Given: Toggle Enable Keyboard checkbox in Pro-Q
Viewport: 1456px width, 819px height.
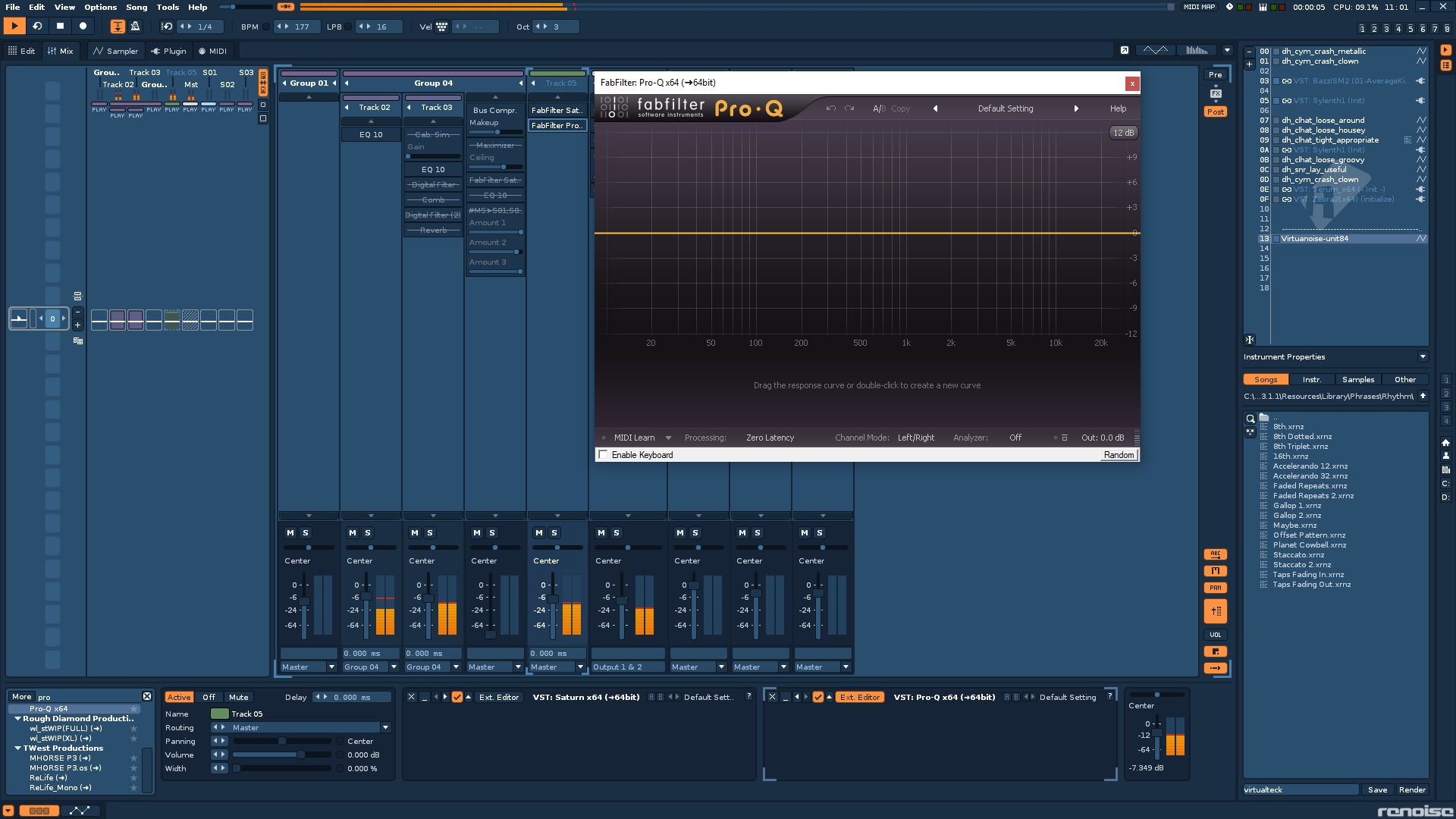Looking at the screenshot, I should [x=603, y=454].
